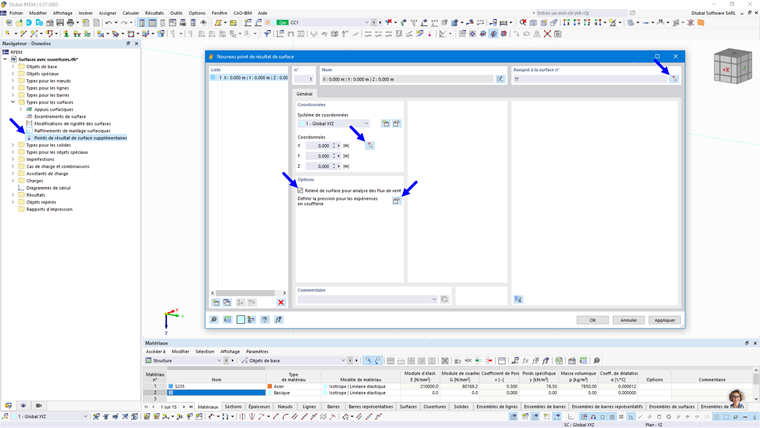760x428 pixels.
Task: Open units and decimals icon in dialog
Action: 227,320
